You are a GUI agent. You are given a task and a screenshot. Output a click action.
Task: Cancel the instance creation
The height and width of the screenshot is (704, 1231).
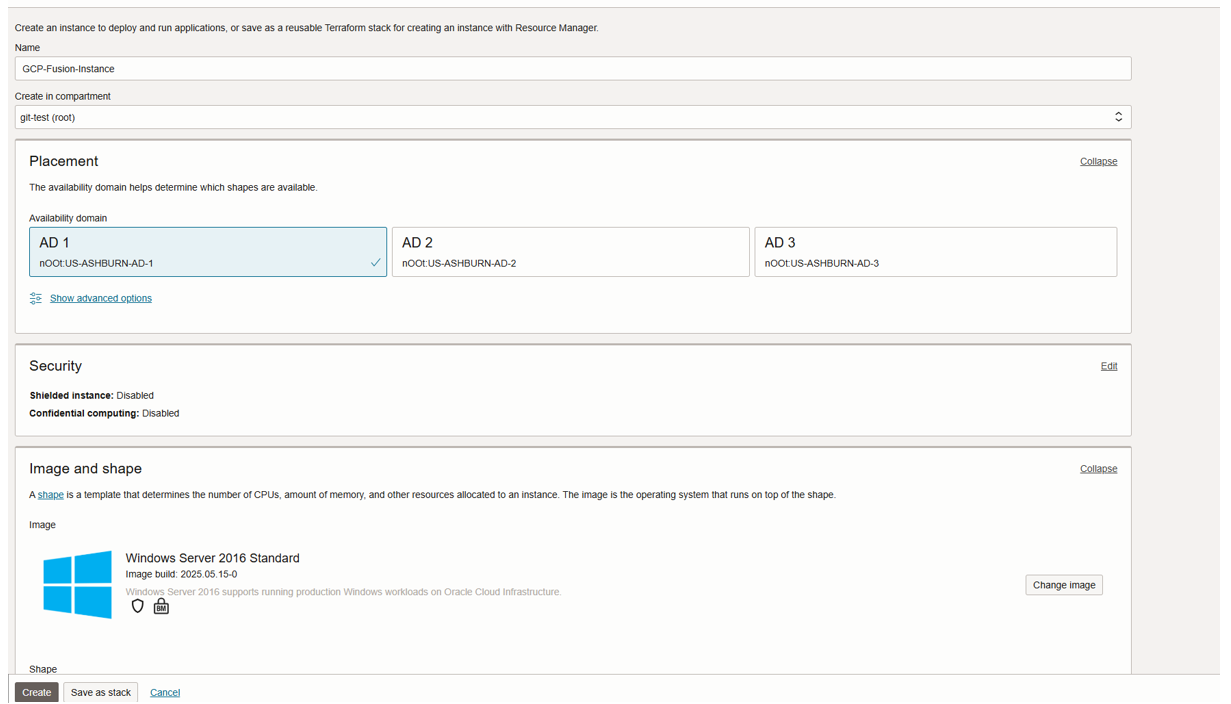165,692
